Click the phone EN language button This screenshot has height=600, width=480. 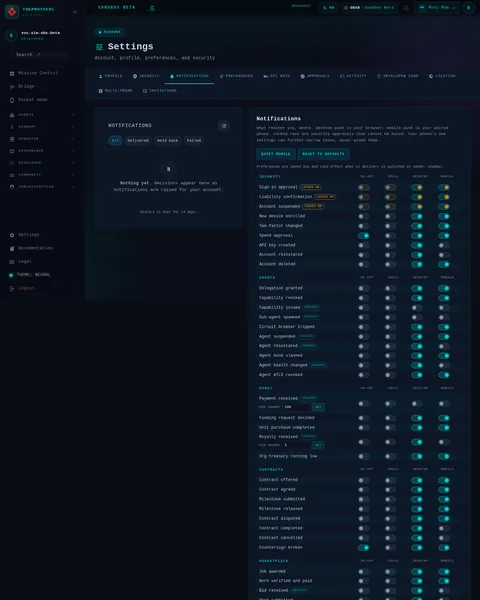click(x=328, y=8)
